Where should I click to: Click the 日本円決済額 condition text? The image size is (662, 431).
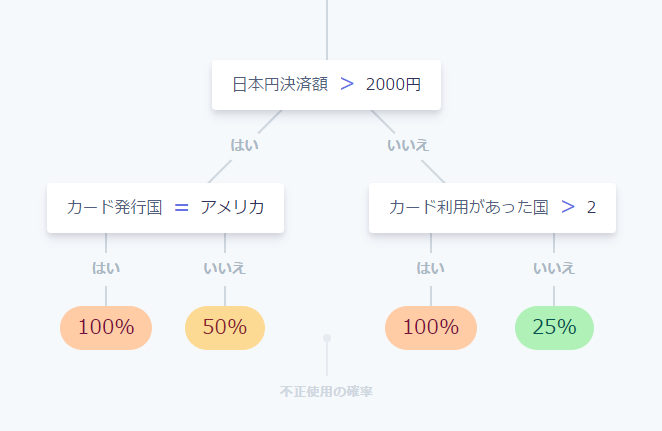pos(280,84)
